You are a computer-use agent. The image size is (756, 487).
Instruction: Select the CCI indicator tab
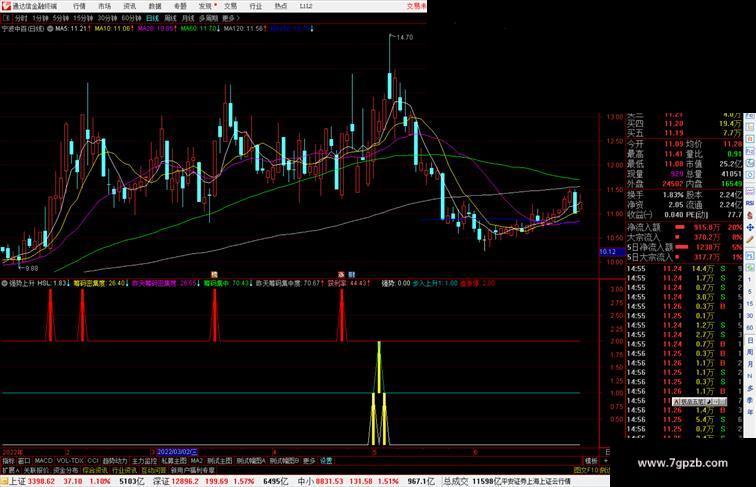coord(93,461)
